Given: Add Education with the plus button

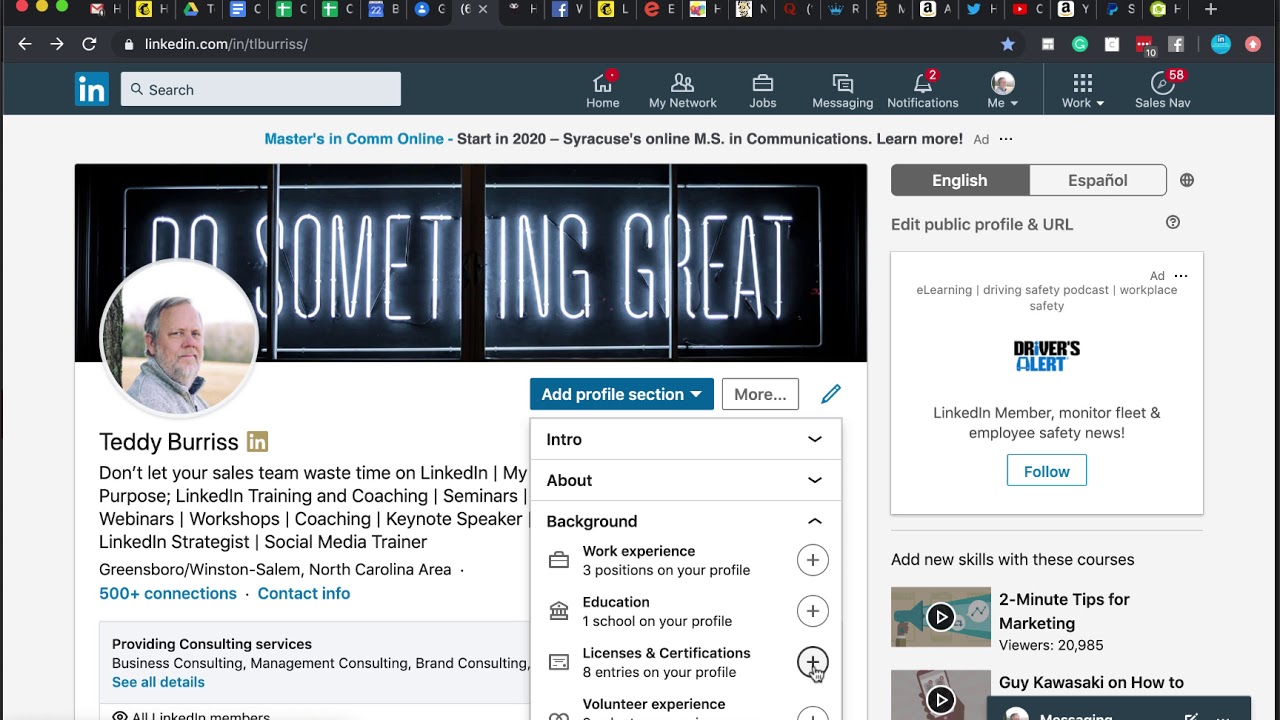Looking at the screenshot, I should [812, 611].
